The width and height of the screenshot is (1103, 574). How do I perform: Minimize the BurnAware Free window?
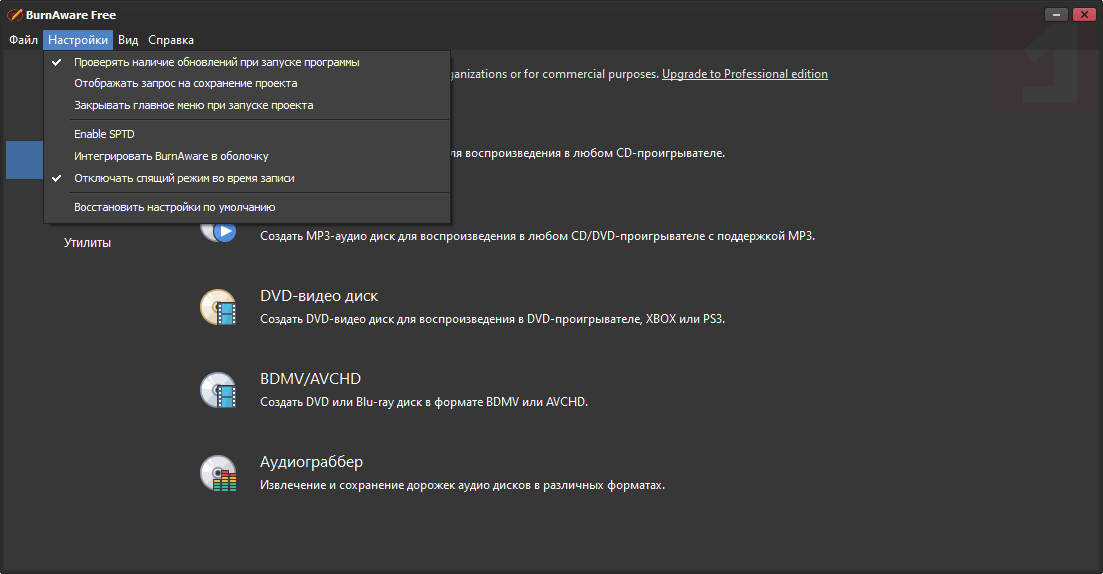click(x=1057, y=15)
